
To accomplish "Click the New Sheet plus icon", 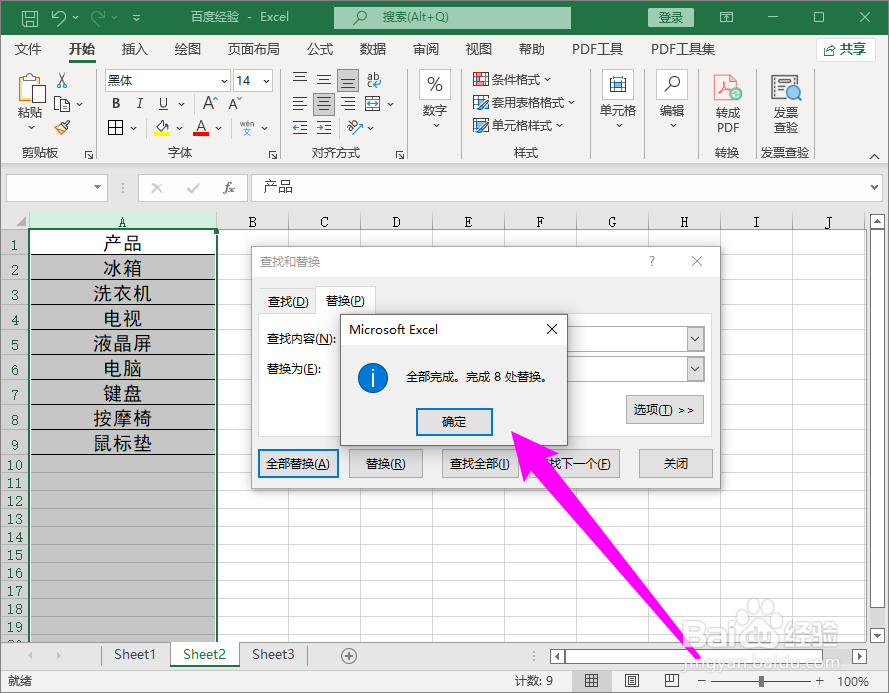I will point(349,656).
